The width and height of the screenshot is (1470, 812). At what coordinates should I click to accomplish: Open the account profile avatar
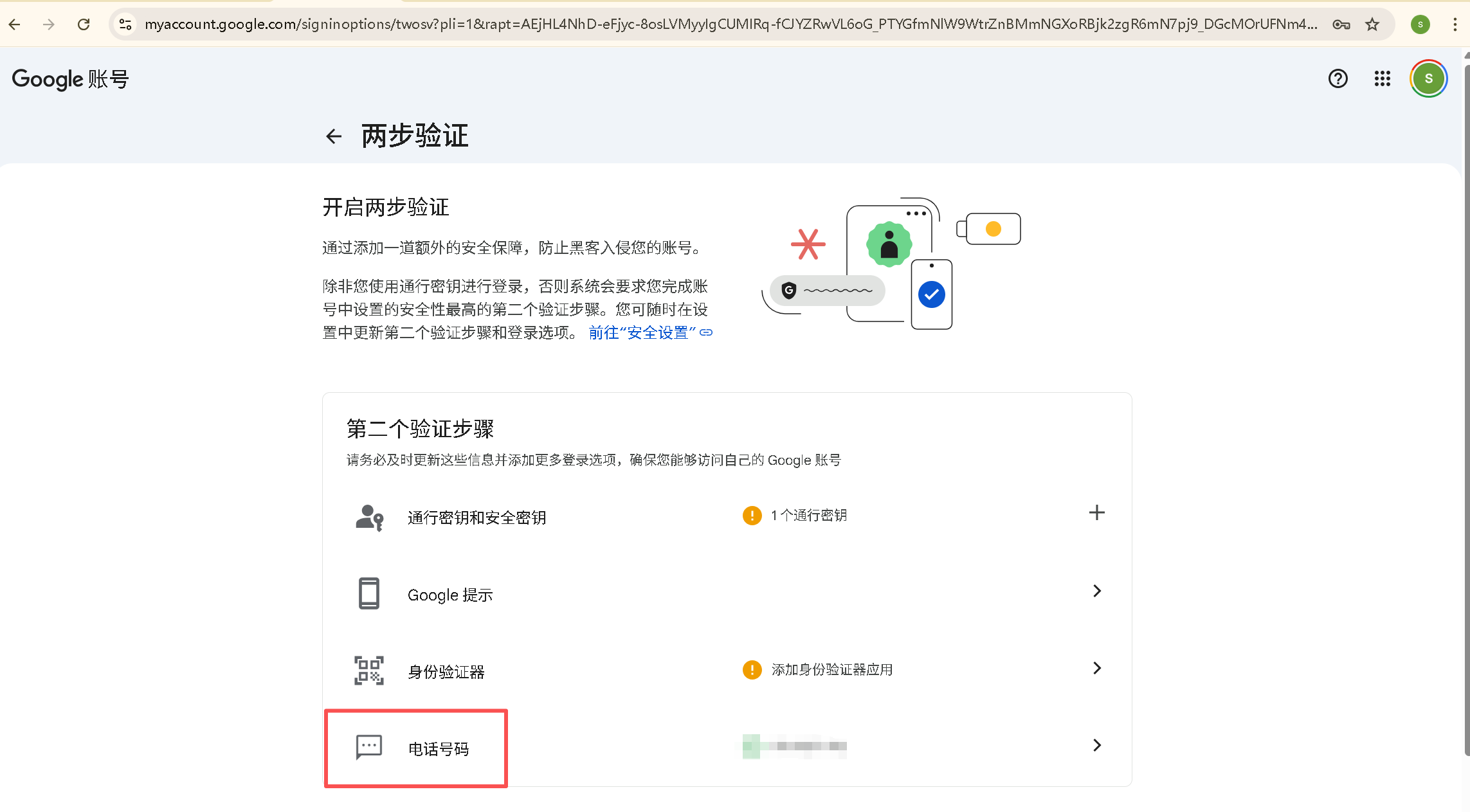(1428, 78)
